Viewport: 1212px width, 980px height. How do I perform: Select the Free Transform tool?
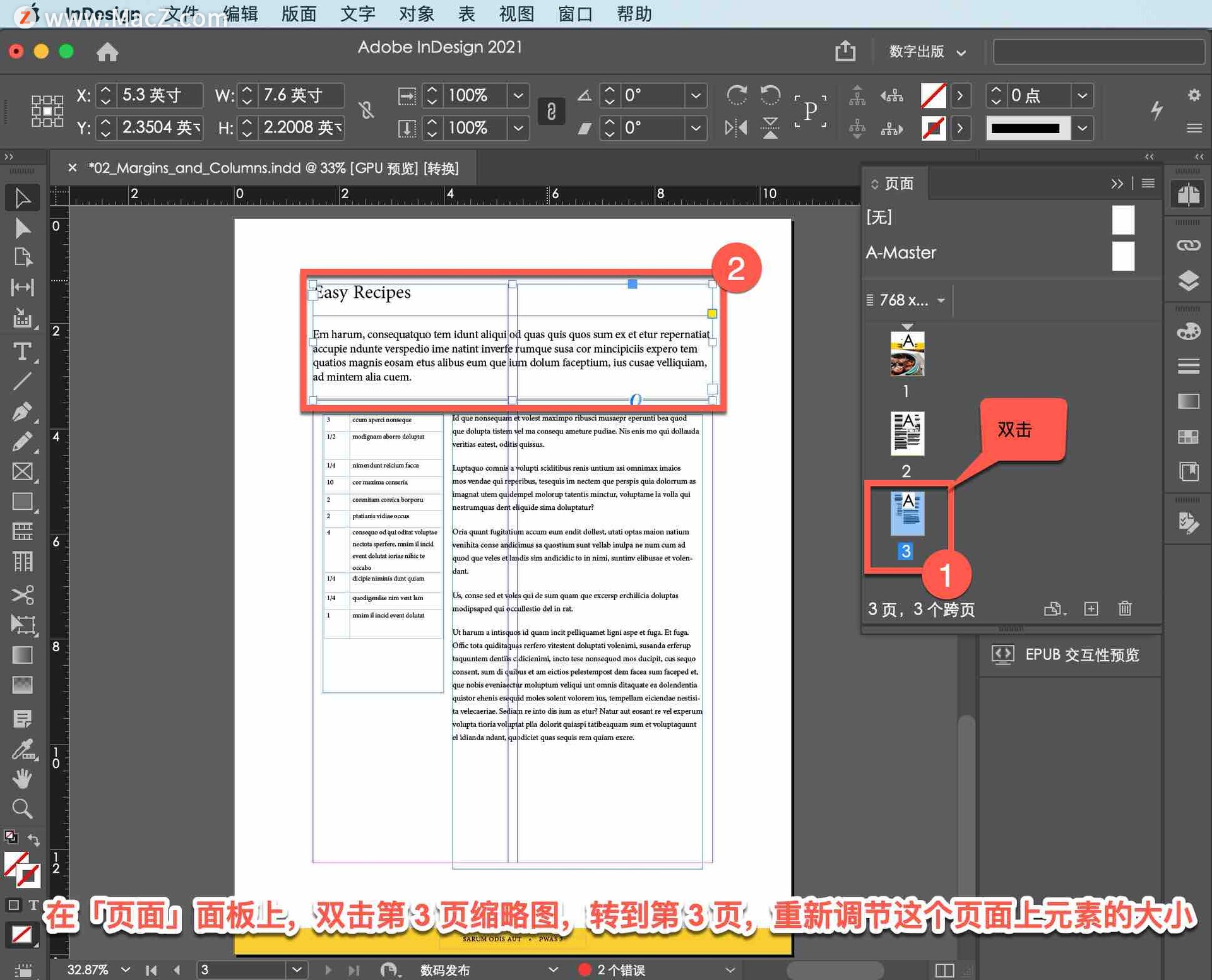tap(22, 625)
